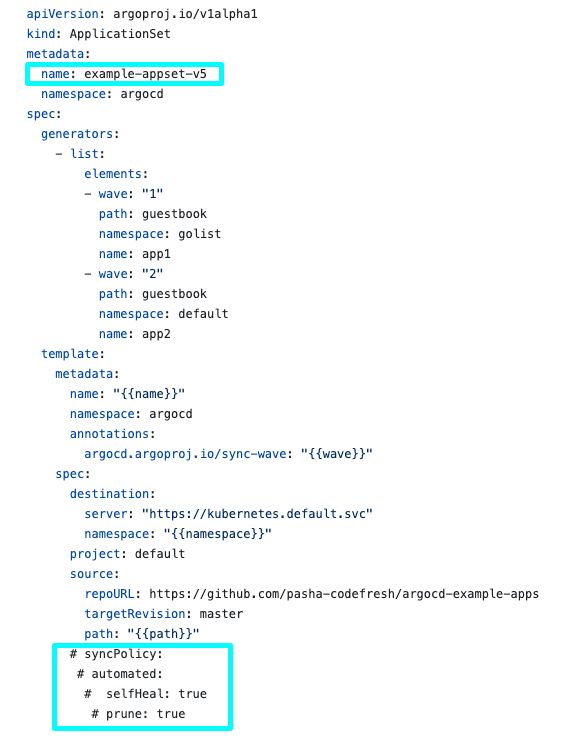Click the argocd namespace value under metadata
The image size is (568, 739).
[142, 94]
